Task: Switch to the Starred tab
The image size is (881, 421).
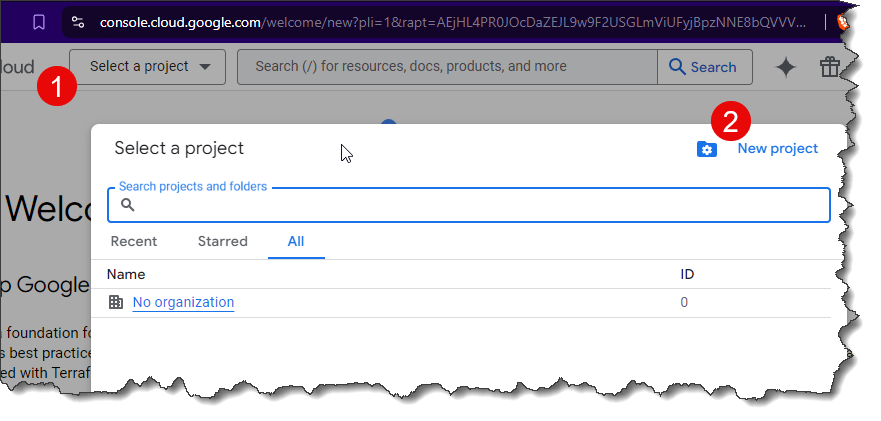Action: 222,241
